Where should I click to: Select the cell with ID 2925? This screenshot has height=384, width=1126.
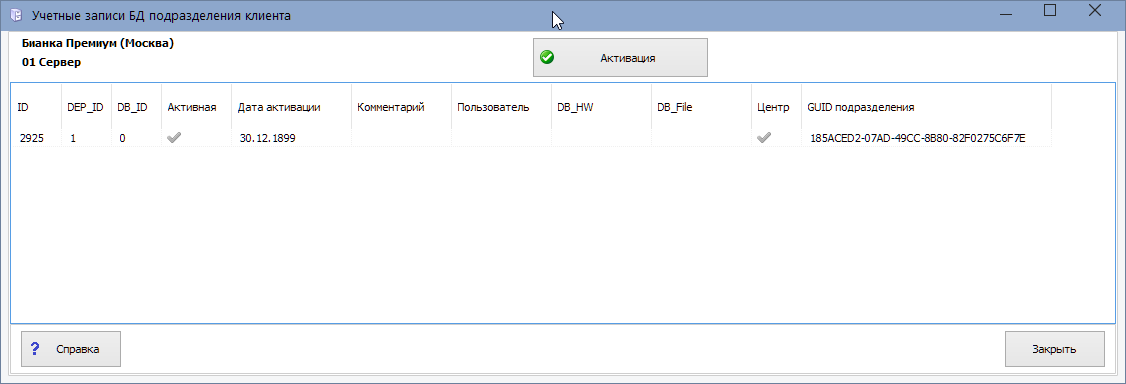click(36, 139)
